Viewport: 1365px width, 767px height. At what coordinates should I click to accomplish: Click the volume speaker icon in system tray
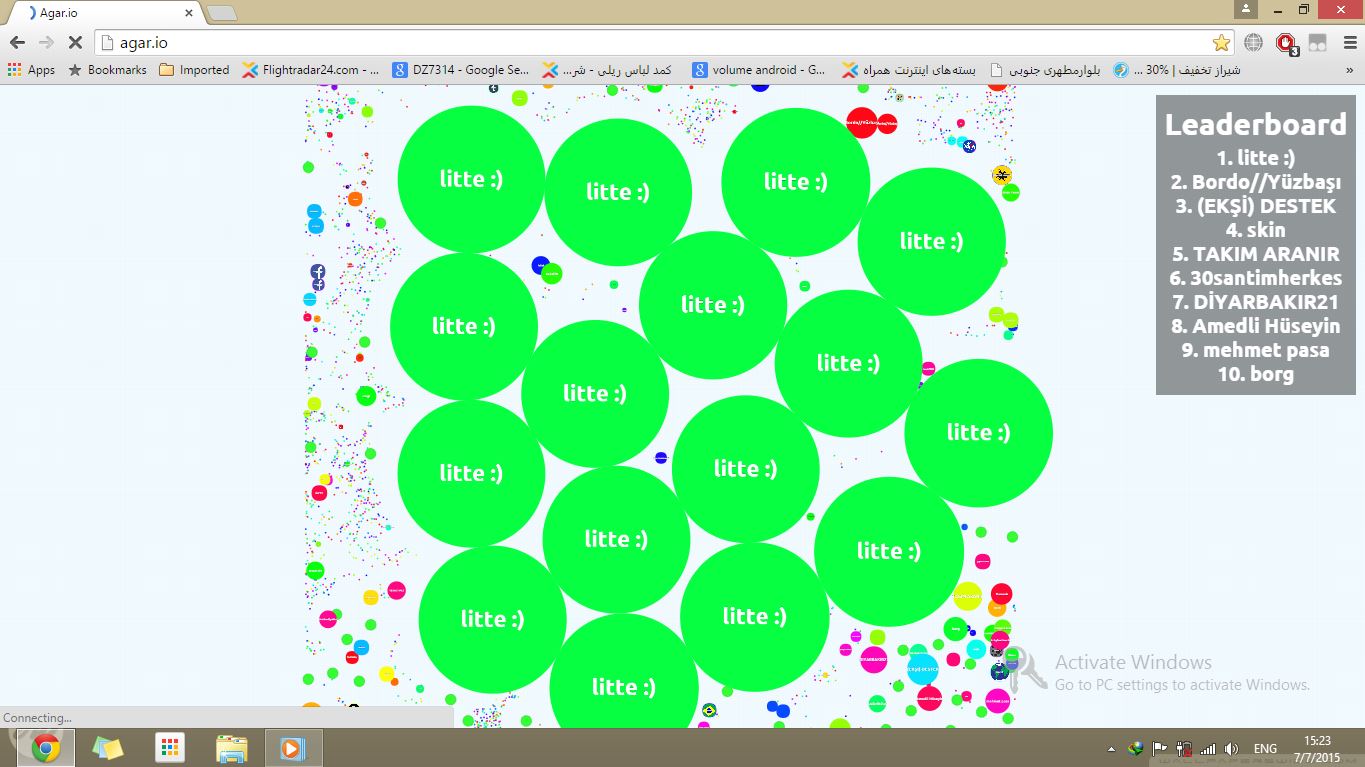click(1231, 748)
